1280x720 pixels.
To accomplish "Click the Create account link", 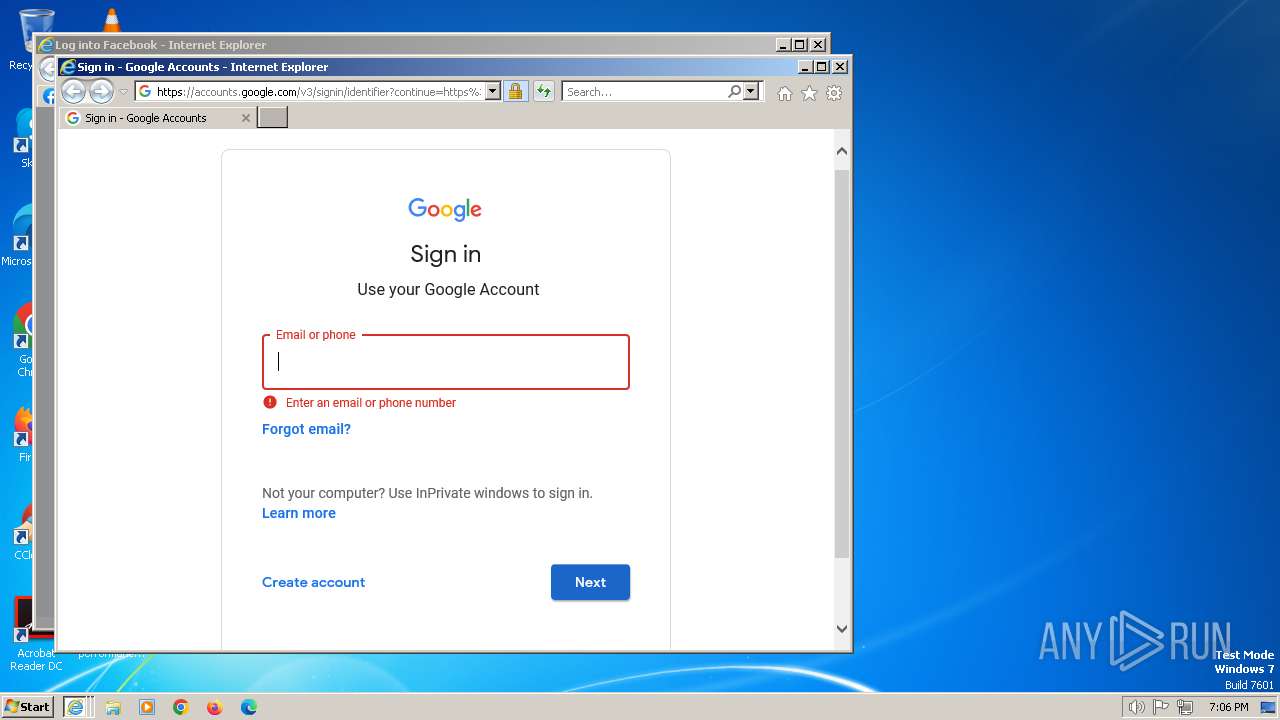I will coord(313,582).
